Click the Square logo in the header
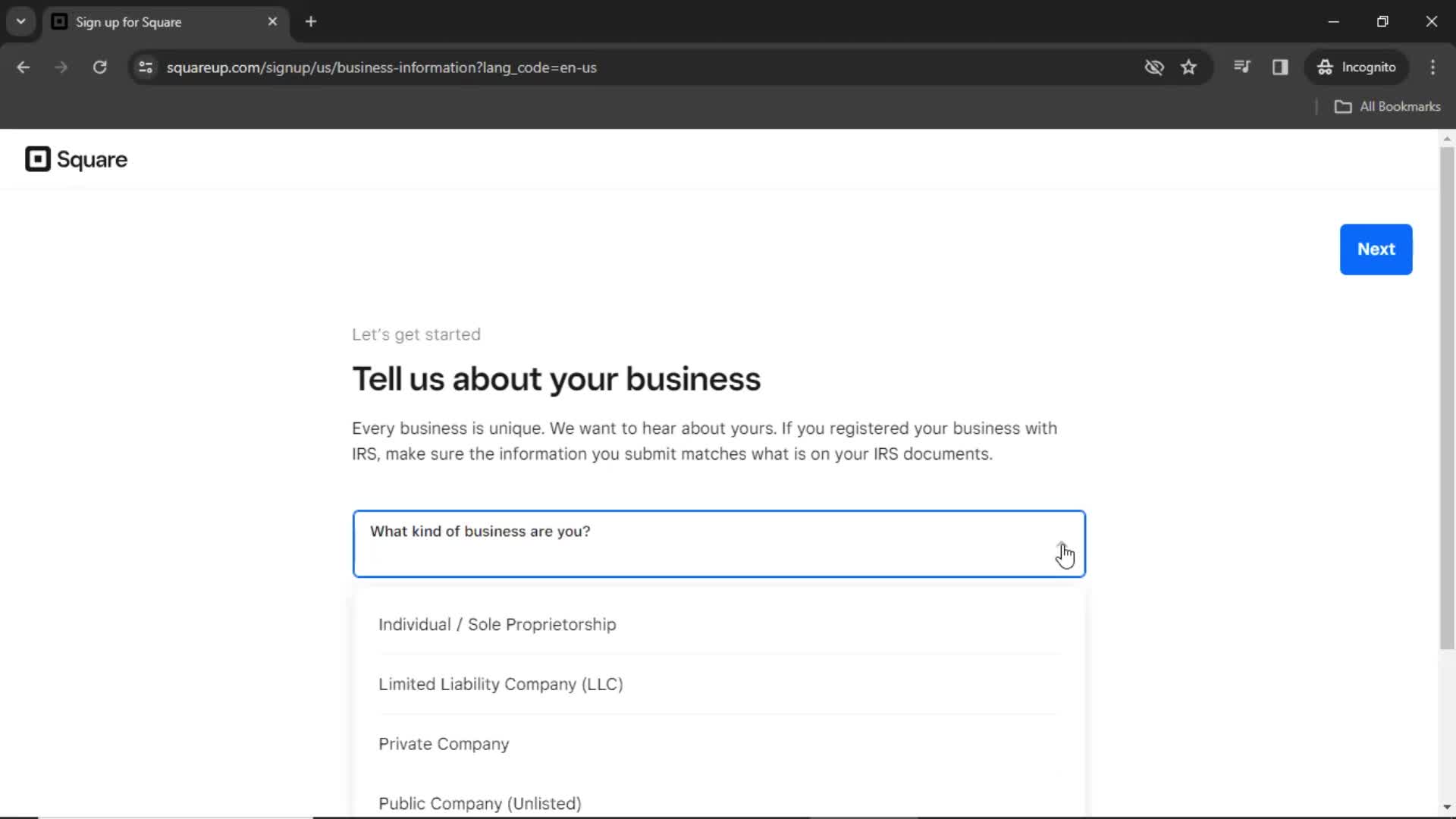The width and height of the screenshot is (1456, 819). pyautogui.click(x=76, y=159)
